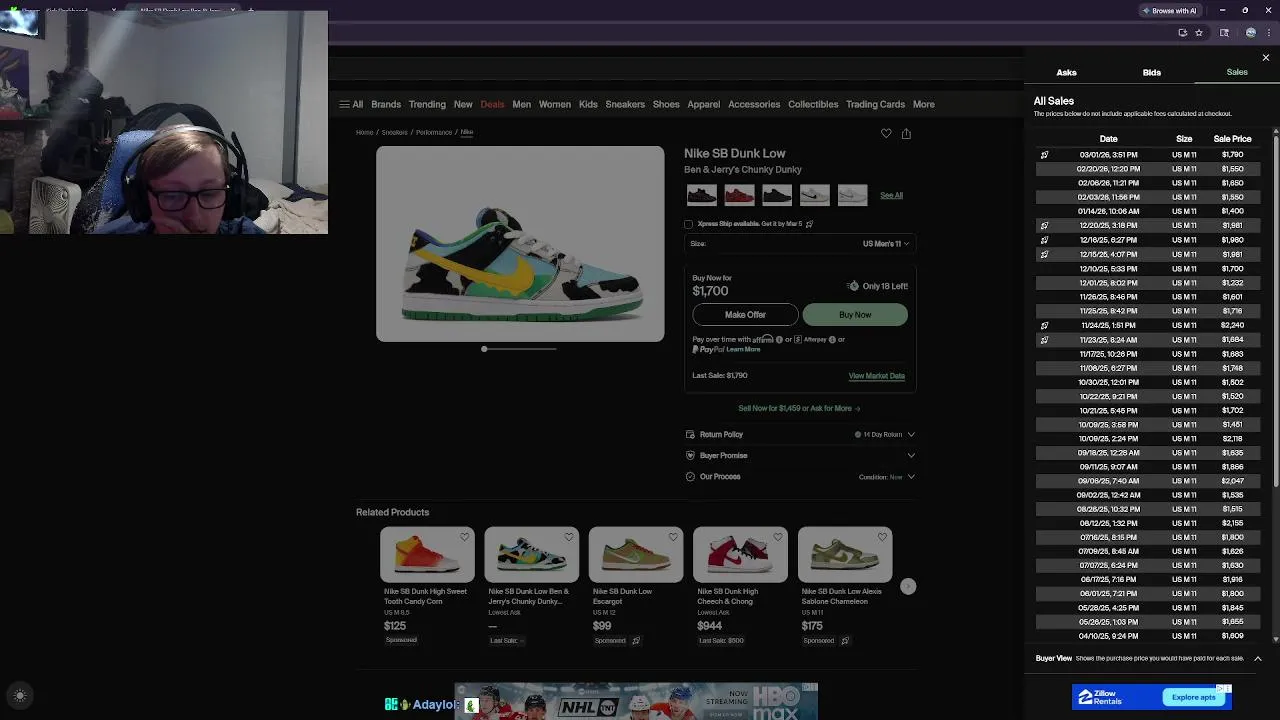The image size is (1280, 720).
Task: Click the Buyer Promise shield icon
Action: [x=690, y=455]
